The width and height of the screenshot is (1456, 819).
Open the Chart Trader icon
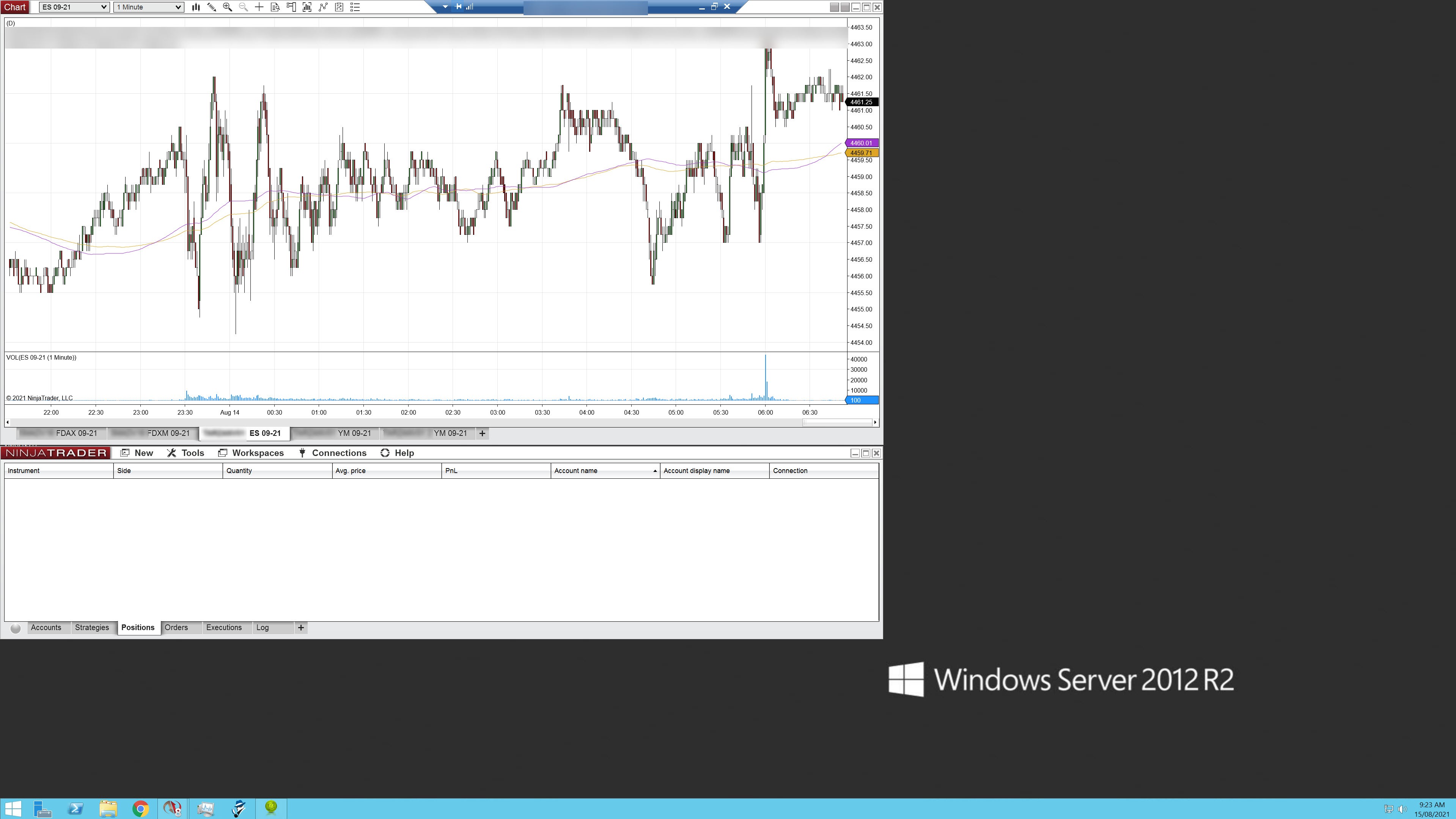click(x=291, y=7)
